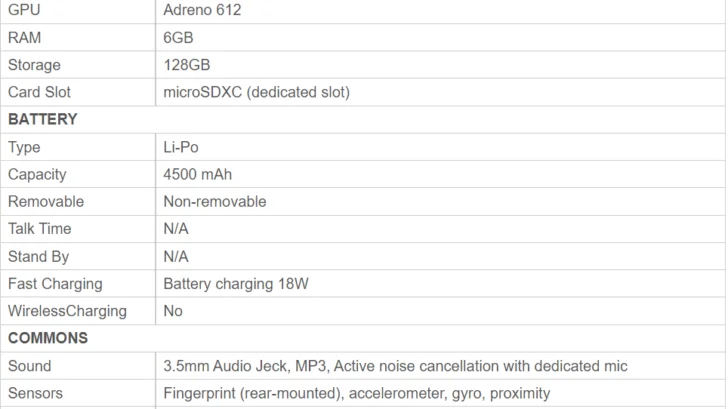Click the wireless charging No value
The width and height of the screenshot is (728, 409).
[x=173, y=311]
